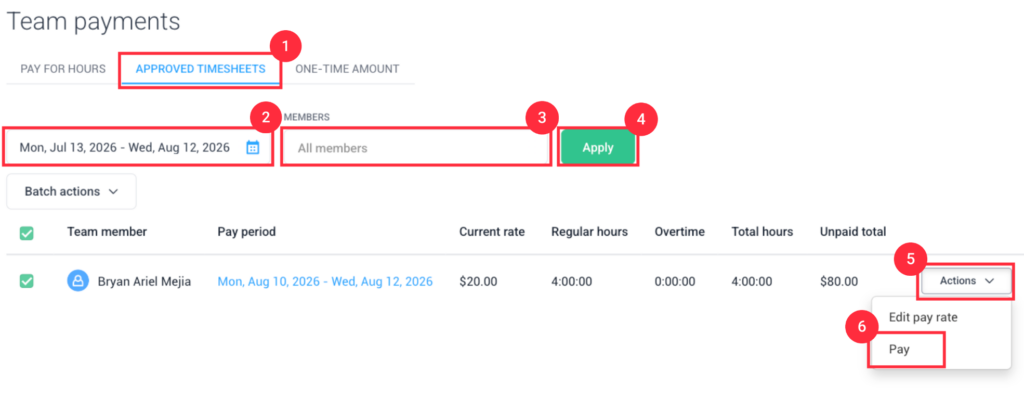This screenshot has width=1024, height=410.
Task: Click Bryan Ariel Mejia's avatar icon
Action: point(78,281)
